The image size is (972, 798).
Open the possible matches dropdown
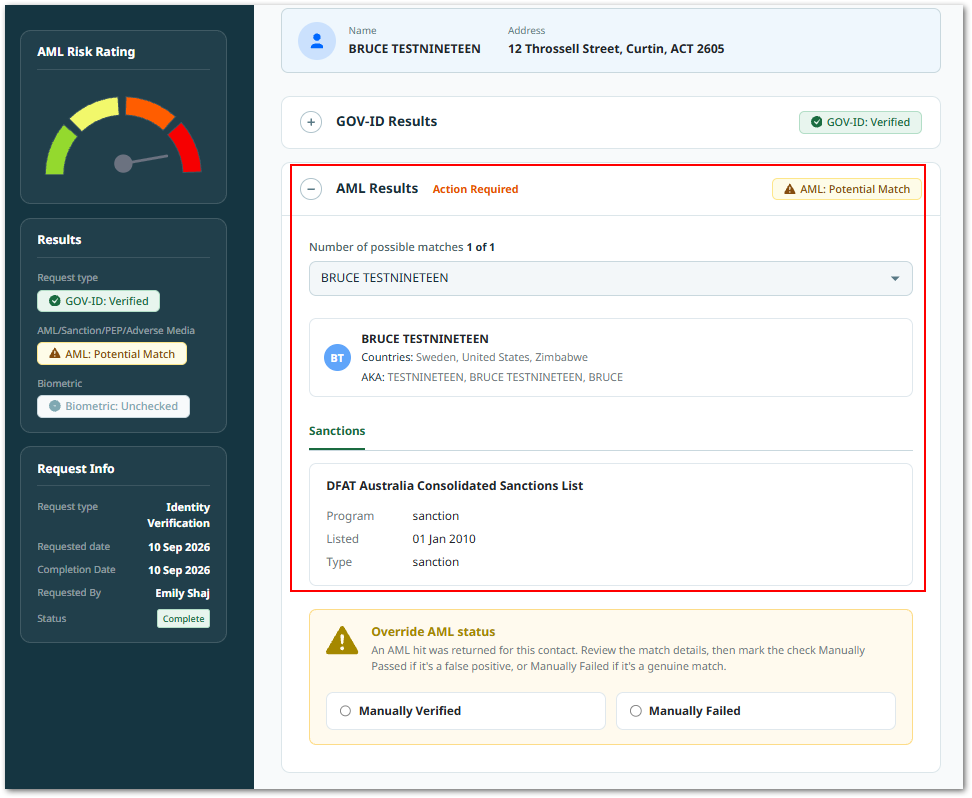click(611, 278)
